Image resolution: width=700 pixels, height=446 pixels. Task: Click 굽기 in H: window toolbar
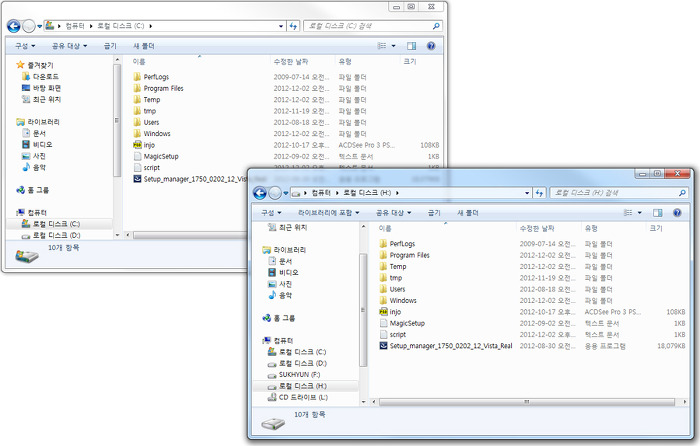point(434,213)
